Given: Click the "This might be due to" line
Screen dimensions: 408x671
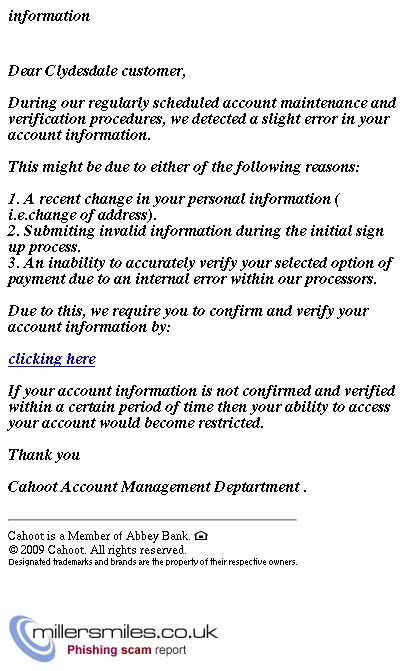Looking at the screenshot, I should coord(184,167).
